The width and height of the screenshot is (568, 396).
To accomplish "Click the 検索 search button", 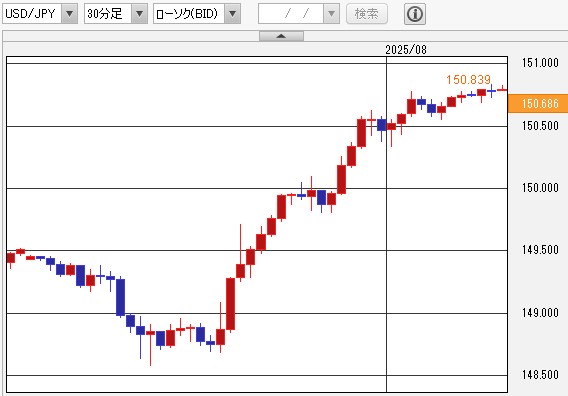I will click(x=367, y=14).
